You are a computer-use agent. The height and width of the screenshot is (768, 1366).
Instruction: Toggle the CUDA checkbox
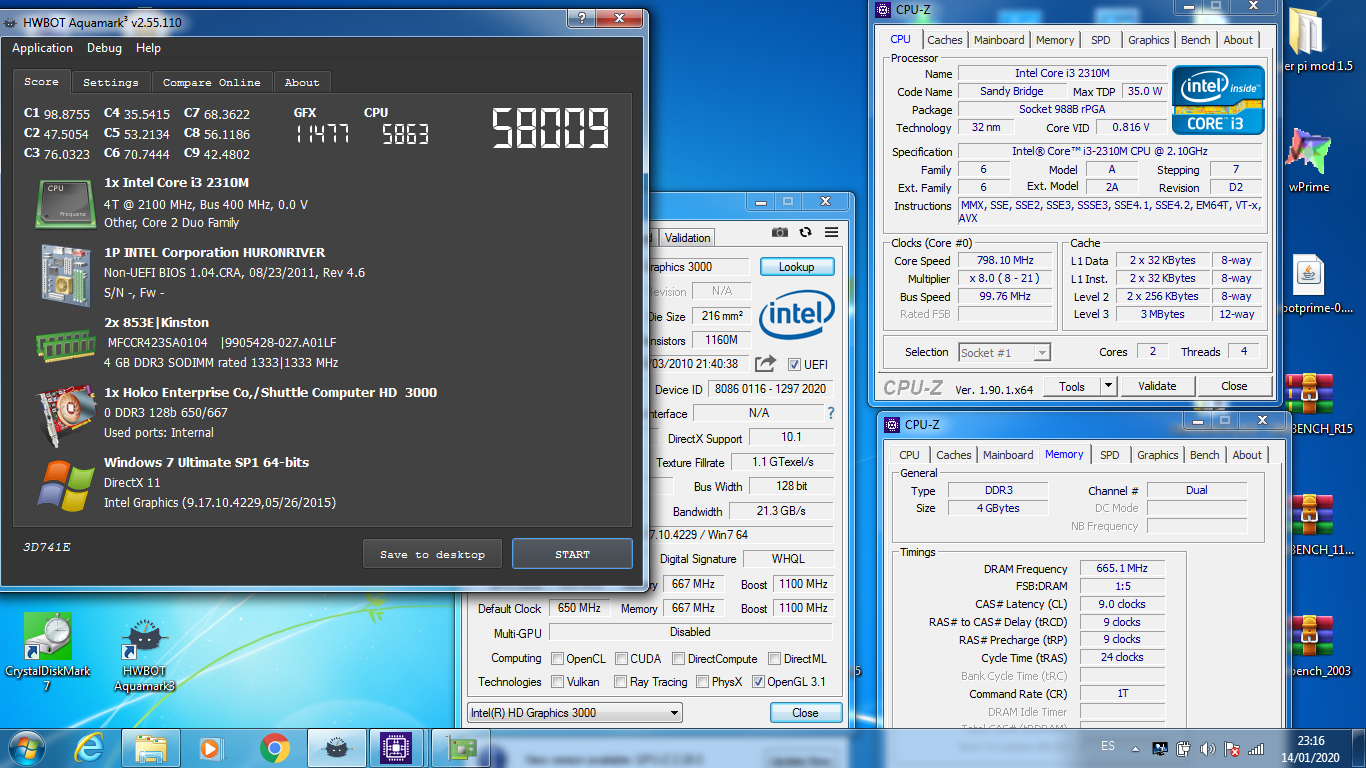[x=622, y=658]
